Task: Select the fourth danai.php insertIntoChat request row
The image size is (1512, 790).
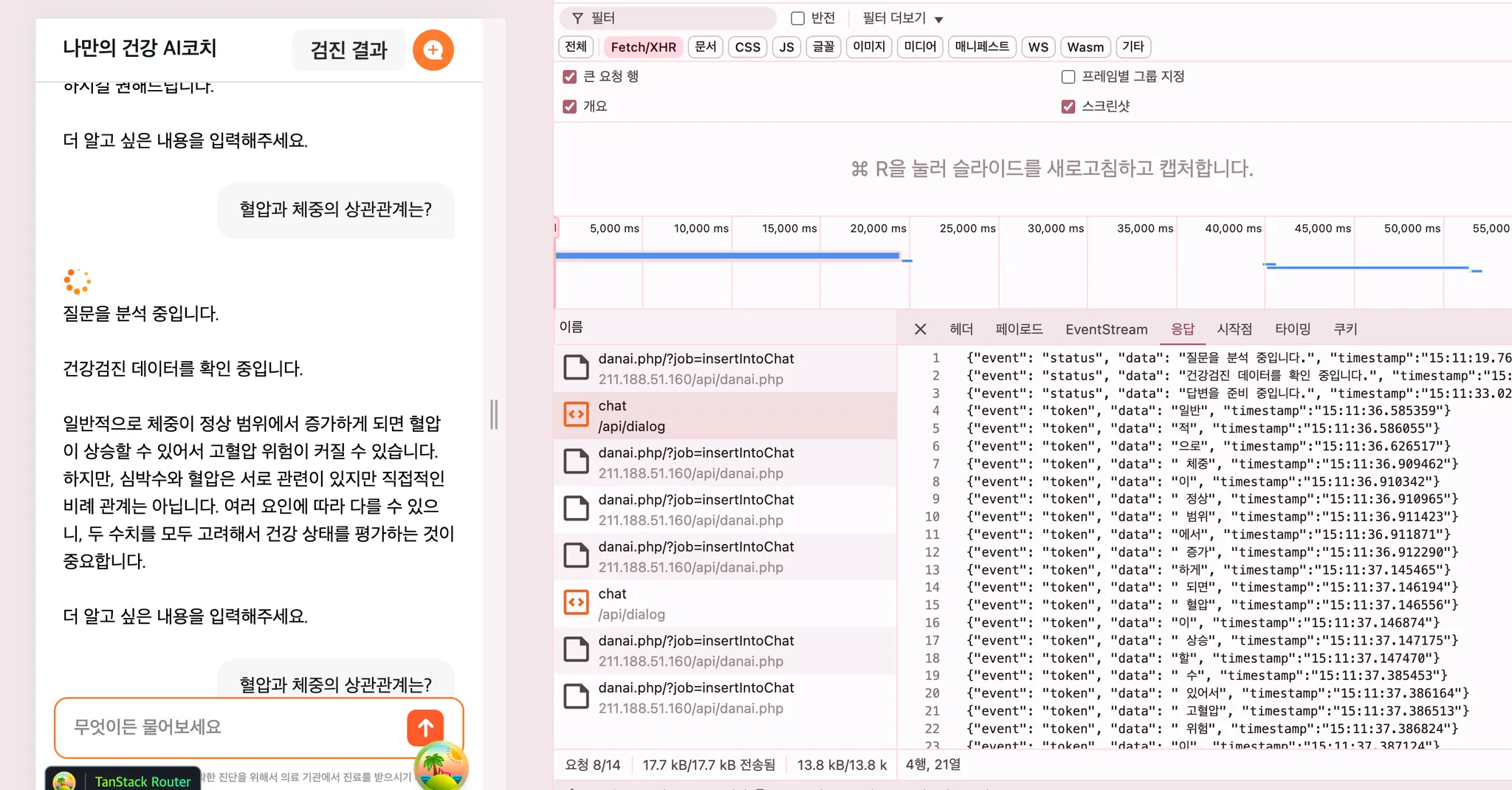Action: point(725,557)
